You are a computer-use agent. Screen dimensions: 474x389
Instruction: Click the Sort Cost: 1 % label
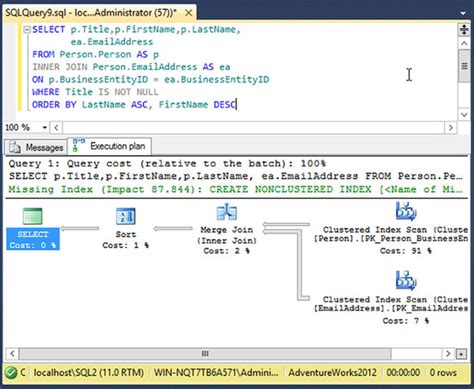click(x=126, y=240)
